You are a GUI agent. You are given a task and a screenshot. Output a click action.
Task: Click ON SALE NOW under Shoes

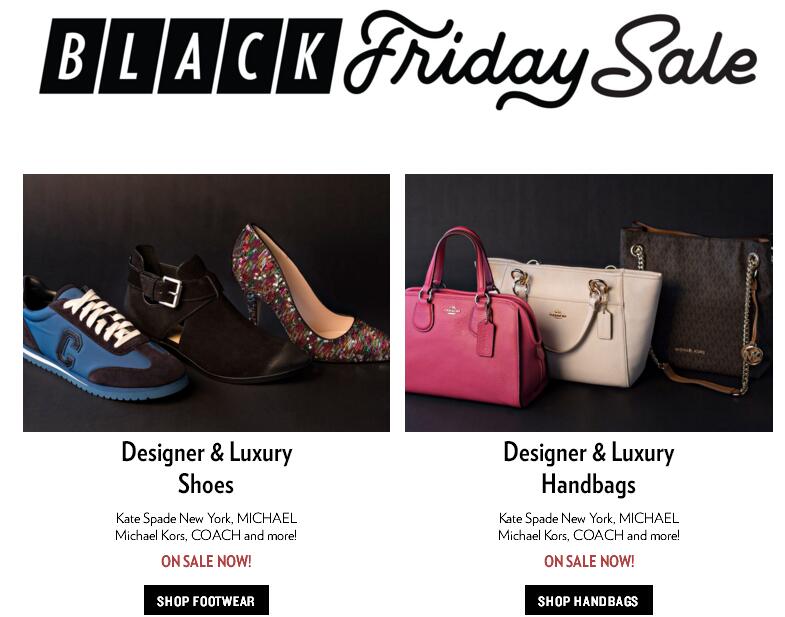pyautogui.click(x=206, y=561)
